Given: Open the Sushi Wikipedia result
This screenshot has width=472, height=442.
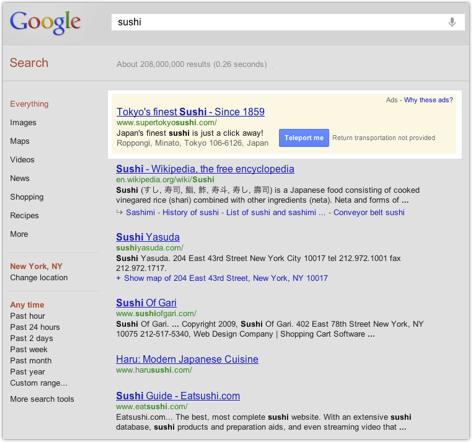Looking at the screenshot, I should click(205, 169).
